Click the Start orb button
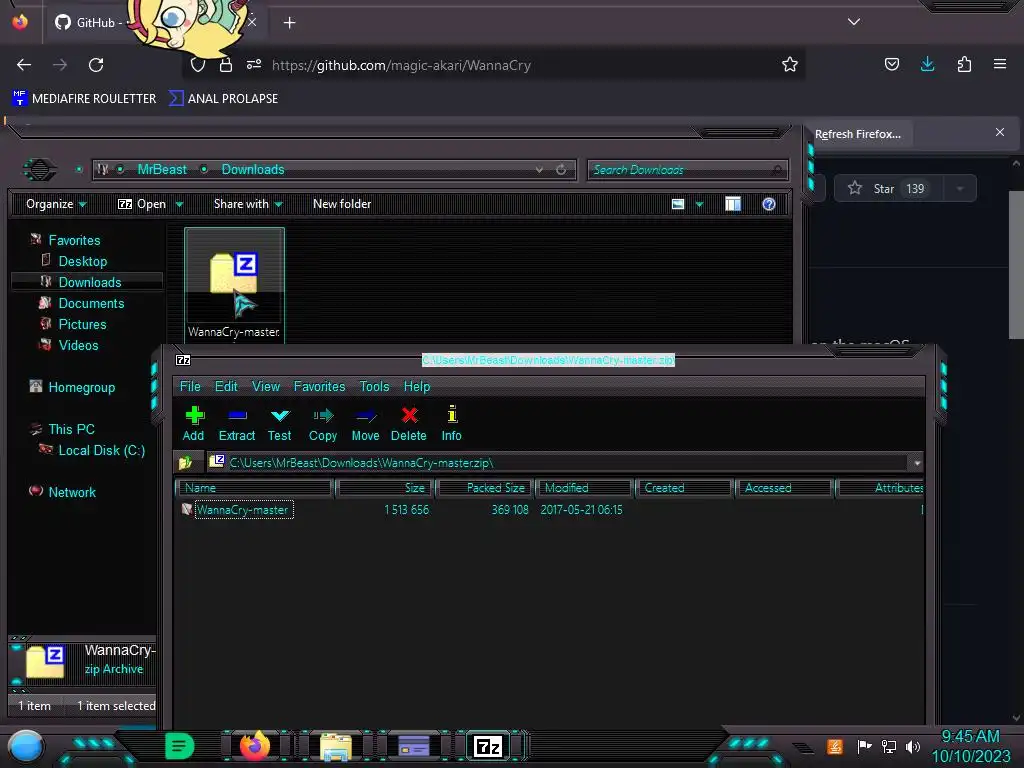The height and width of the screenshot is (768, 1024). tap(26, 746)
